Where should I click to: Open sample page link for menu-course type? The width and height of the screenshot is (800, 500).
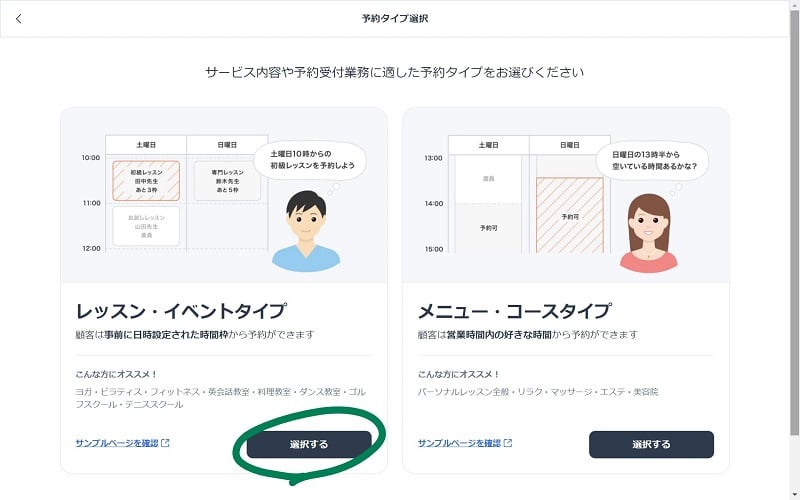tap(459, 443)
